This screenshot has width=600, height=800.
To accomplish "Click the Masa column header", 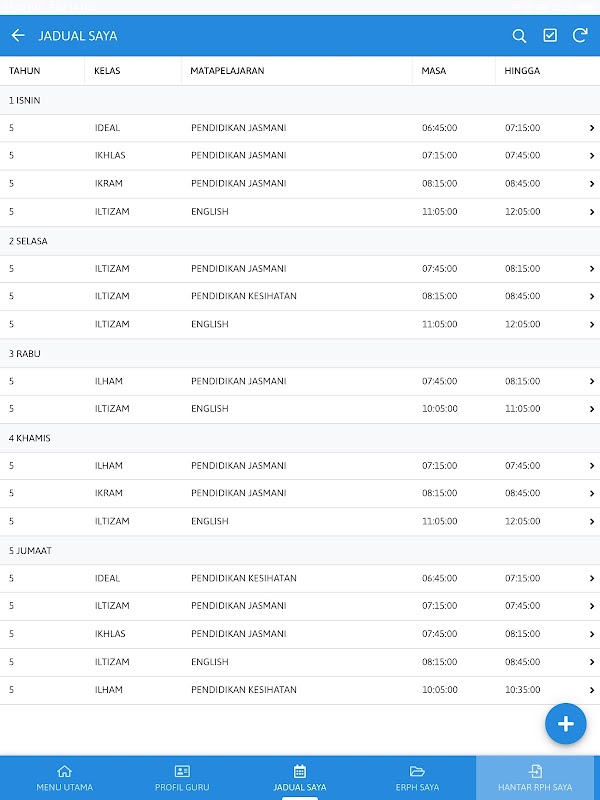I will (x=434, y=71).
